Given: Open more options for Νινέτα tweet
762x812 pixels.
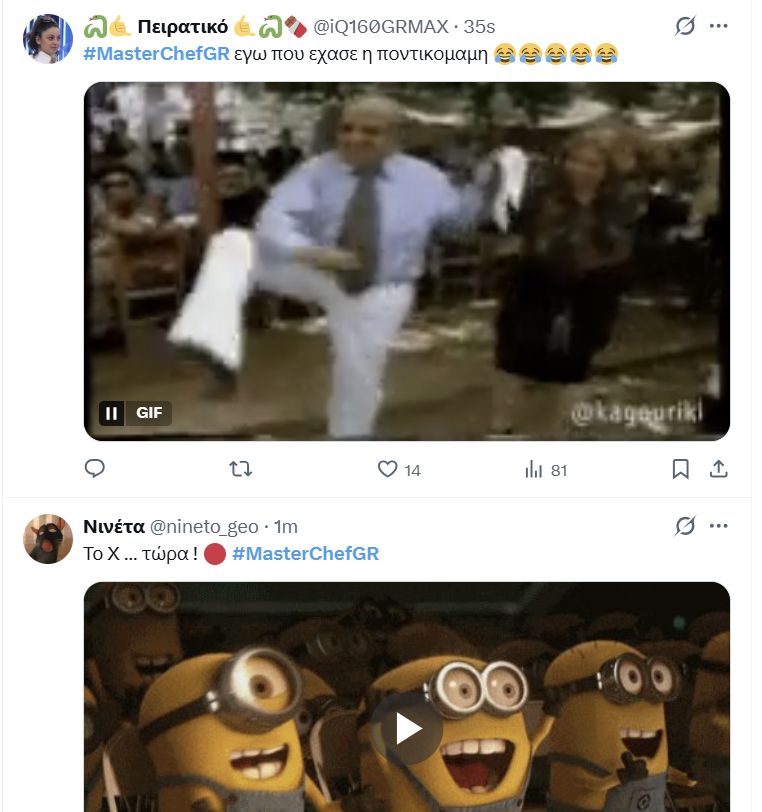Looking at the screenshot, I should click(719, 526).
